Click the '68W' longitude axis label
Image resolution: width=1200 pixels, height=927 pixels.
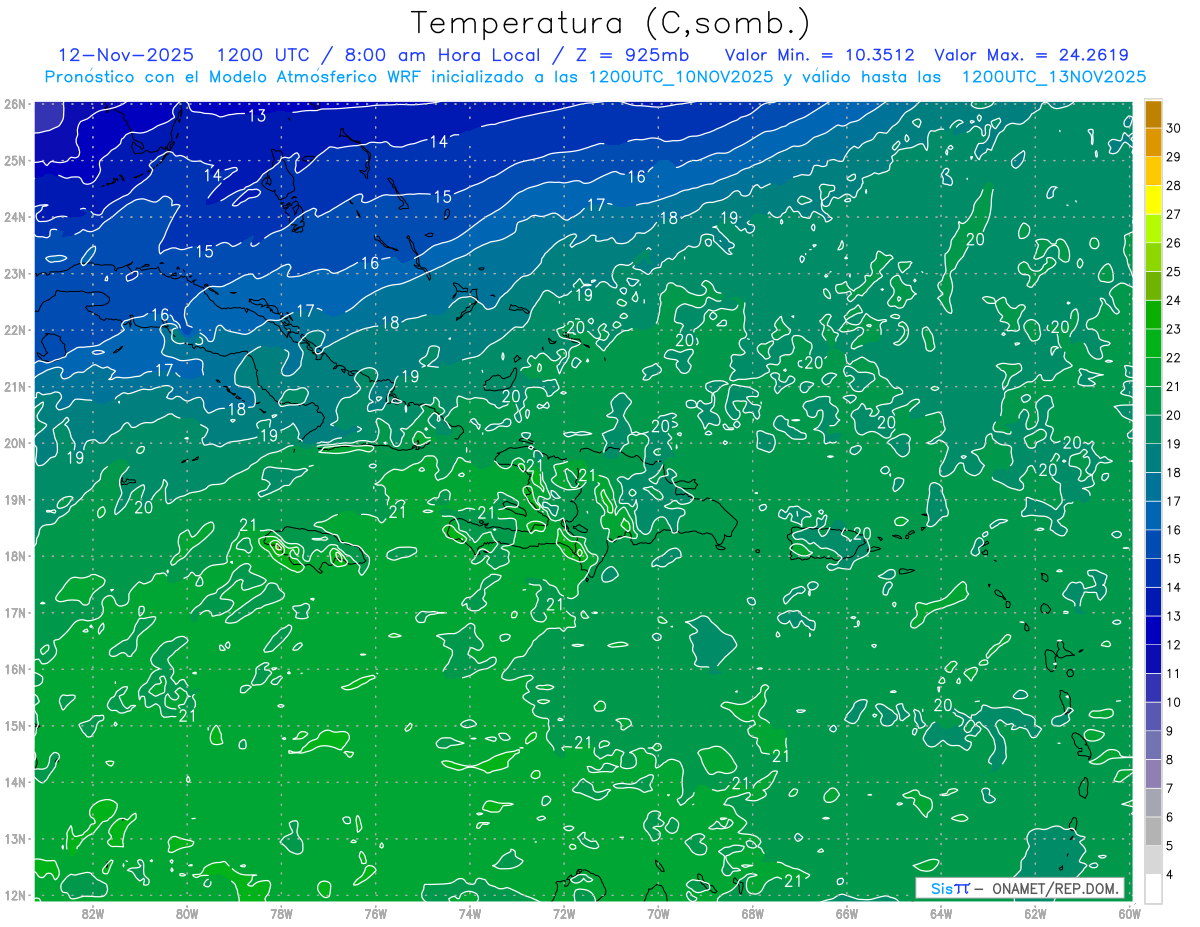tap(752, 913)
